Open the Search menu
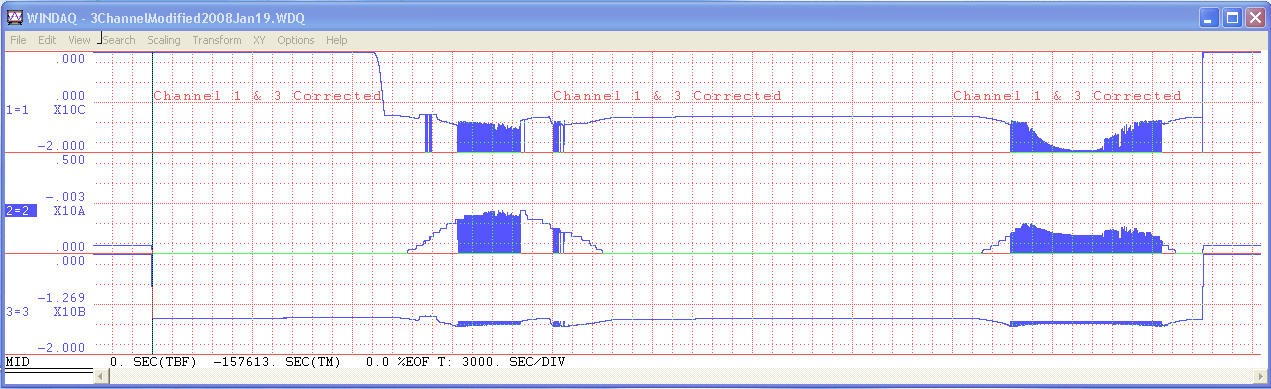Screen dimensions: 1271x389 (x=118, y=40)
